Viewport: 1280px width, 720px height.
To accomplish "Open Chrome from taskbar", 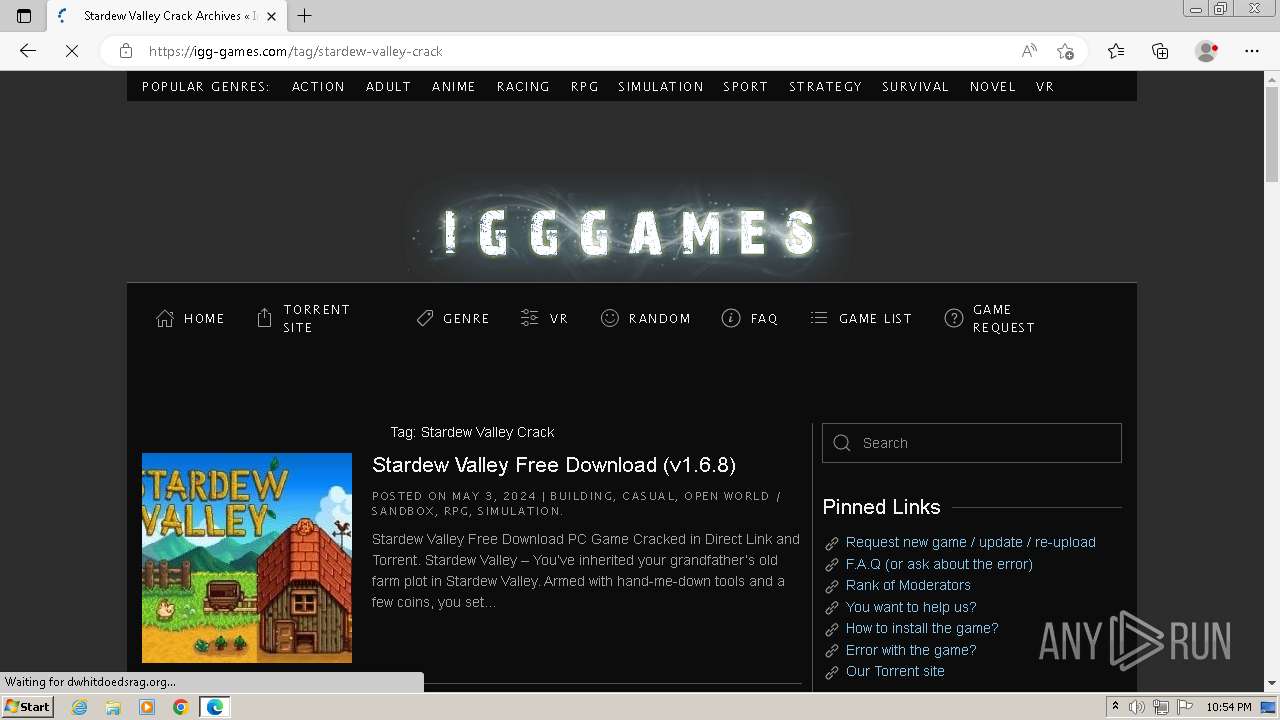I will pos(180,707).
